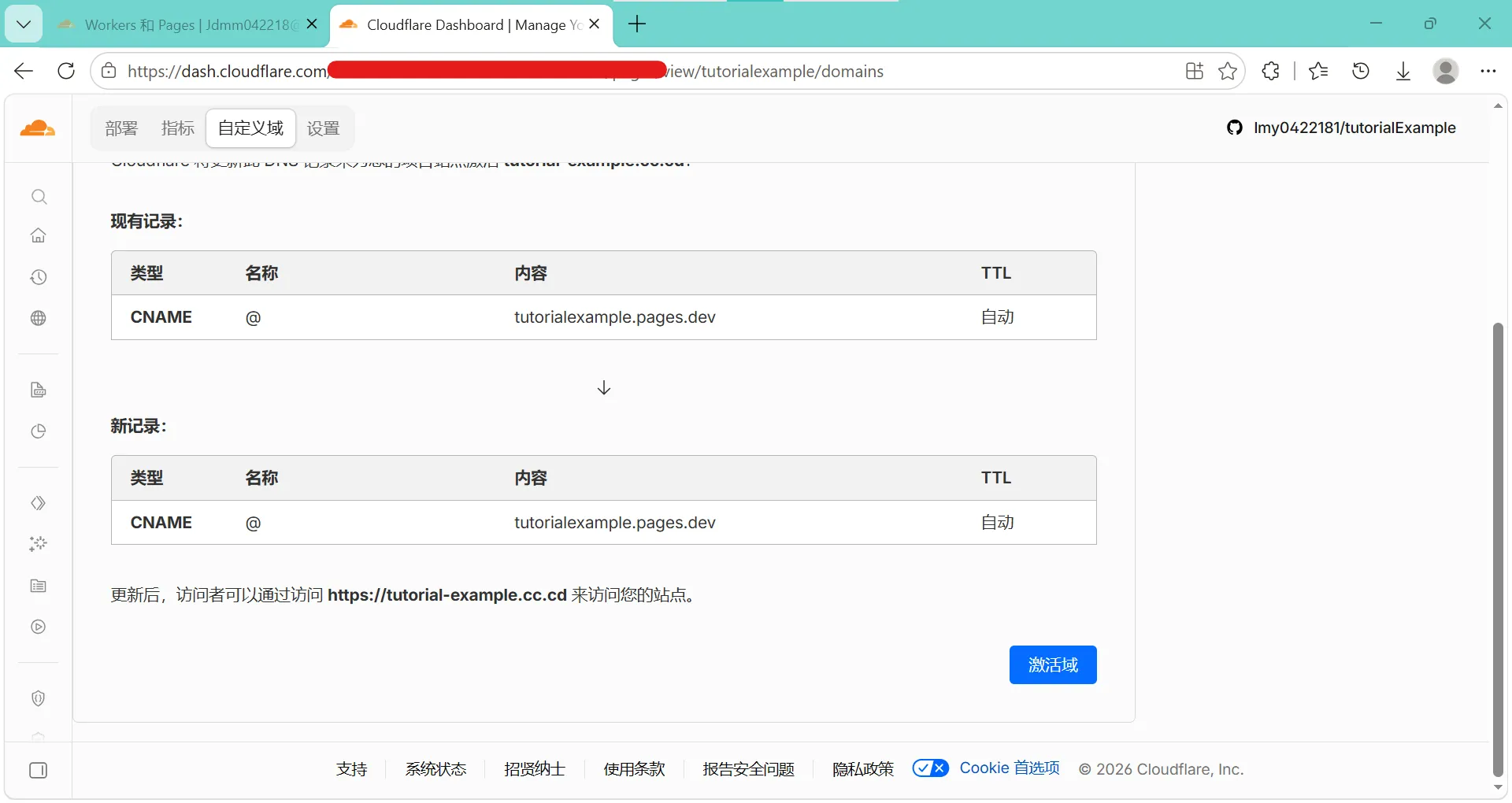Open domains globe icon in sidebar
This screenshot has height=803, width=1512.
pyautogui.click(x=39, y=318)
